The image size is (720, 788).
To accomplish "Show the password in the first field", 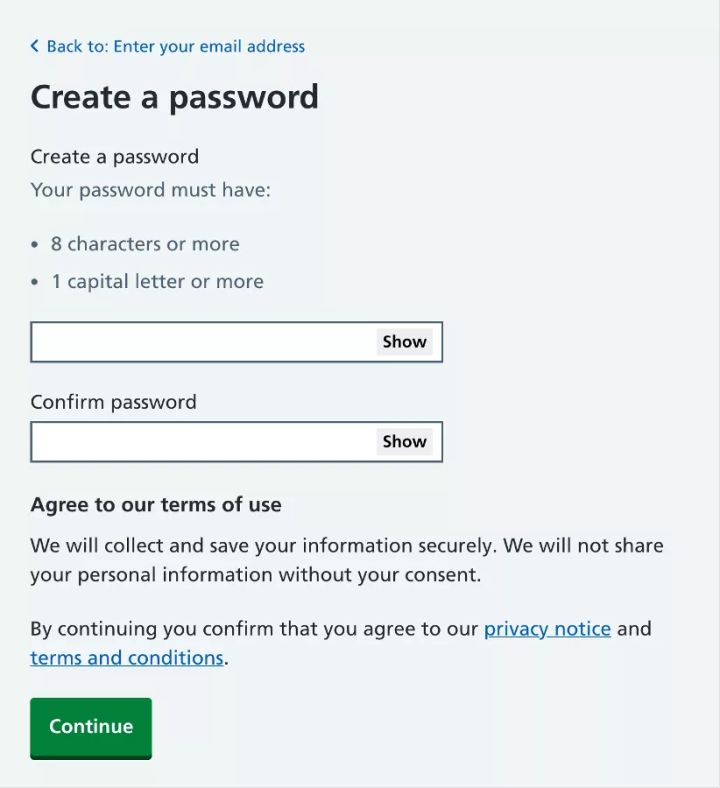I will pos(404,342).
